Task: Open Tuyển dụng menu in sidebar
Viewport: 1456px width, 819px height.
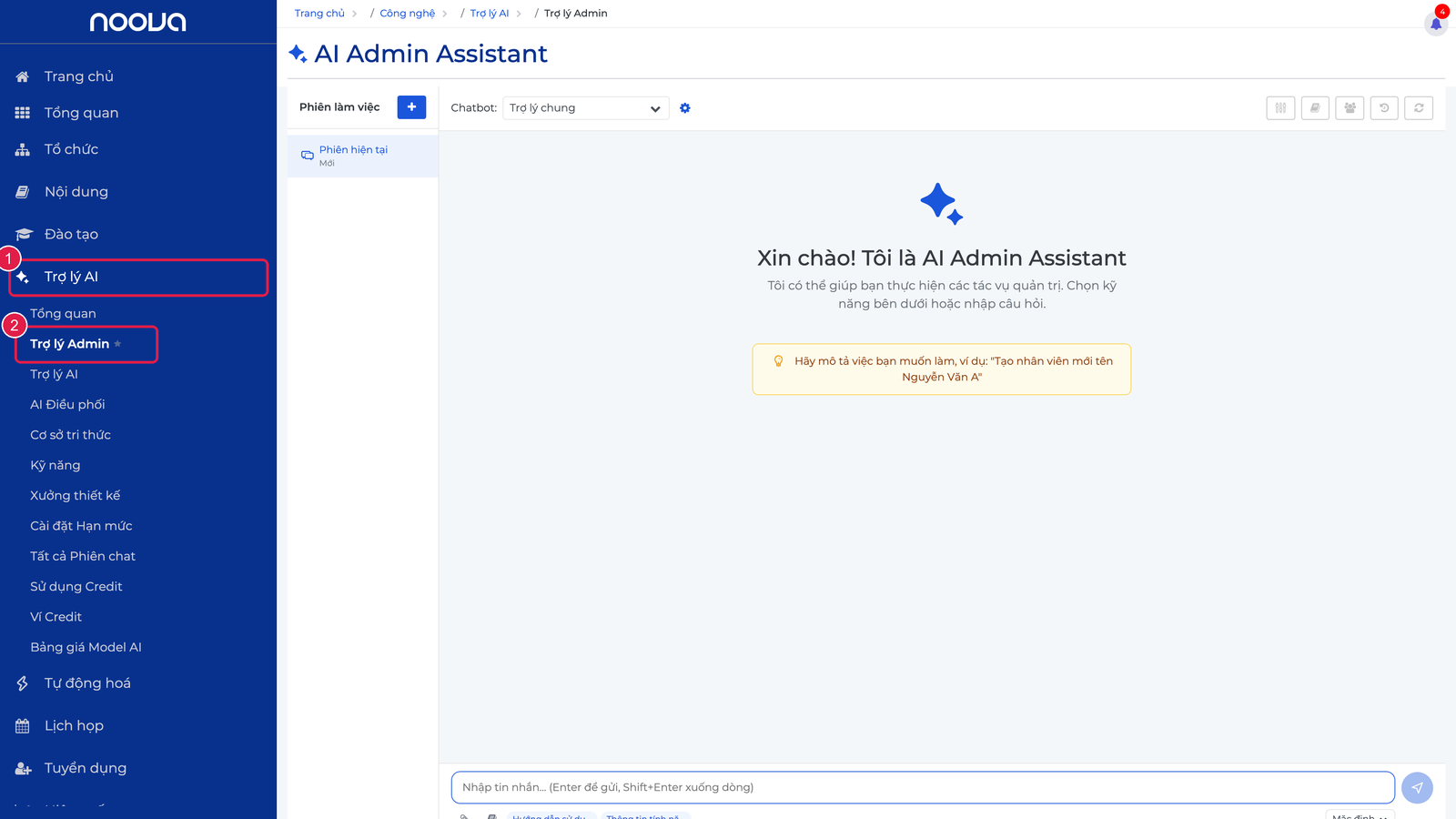Action: 86,769
